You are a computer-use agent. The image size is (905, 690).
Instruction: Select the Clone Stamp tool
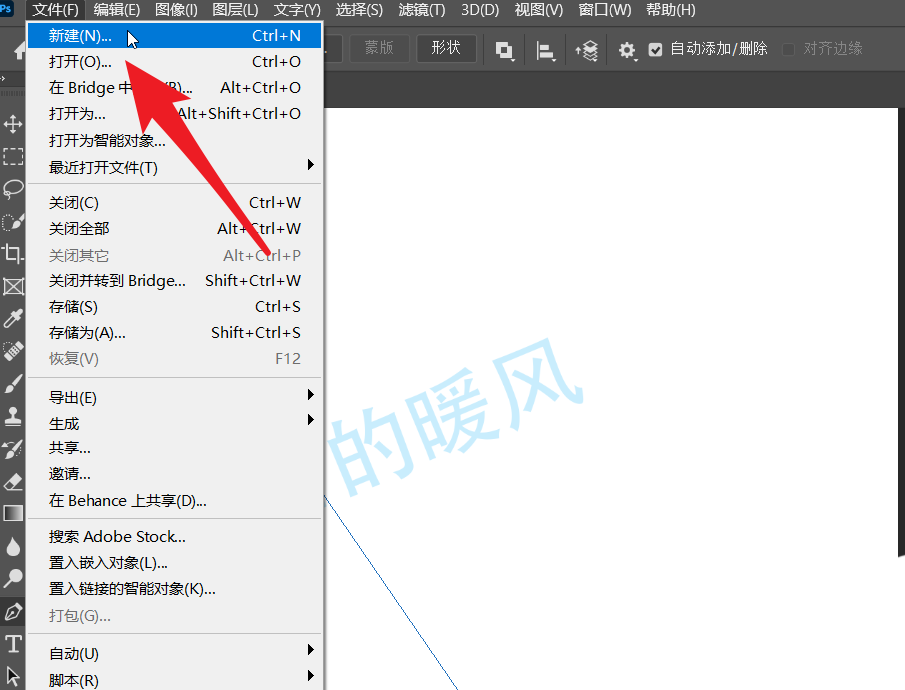13,415
